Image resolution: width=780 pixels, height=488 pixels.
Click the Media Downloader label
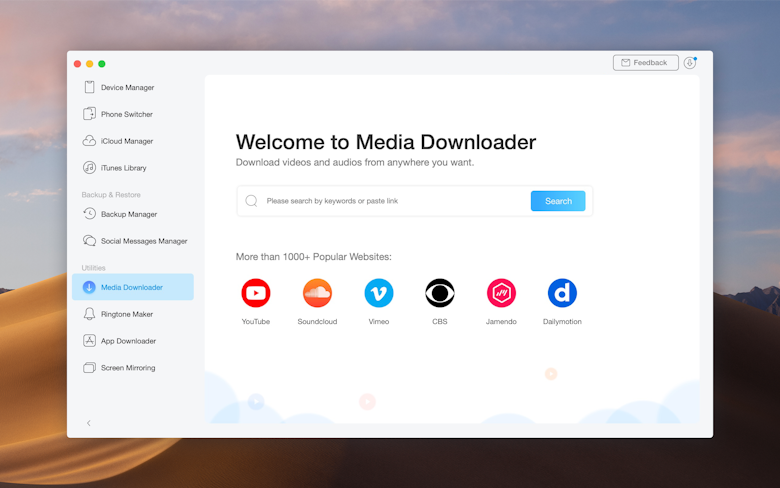point(132,288)
